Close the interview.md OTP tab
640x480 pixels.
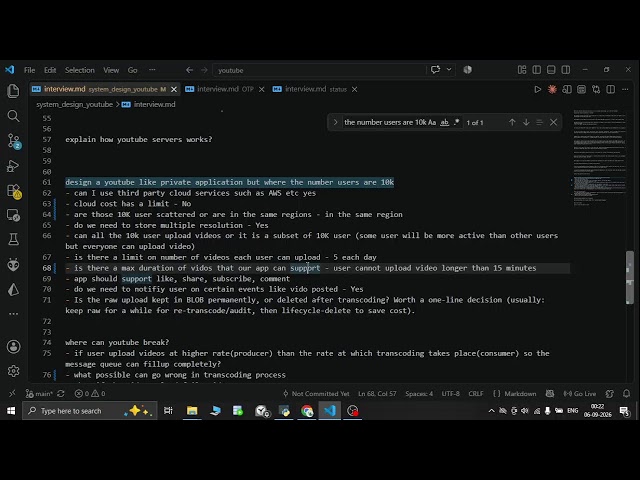(262, 89)
